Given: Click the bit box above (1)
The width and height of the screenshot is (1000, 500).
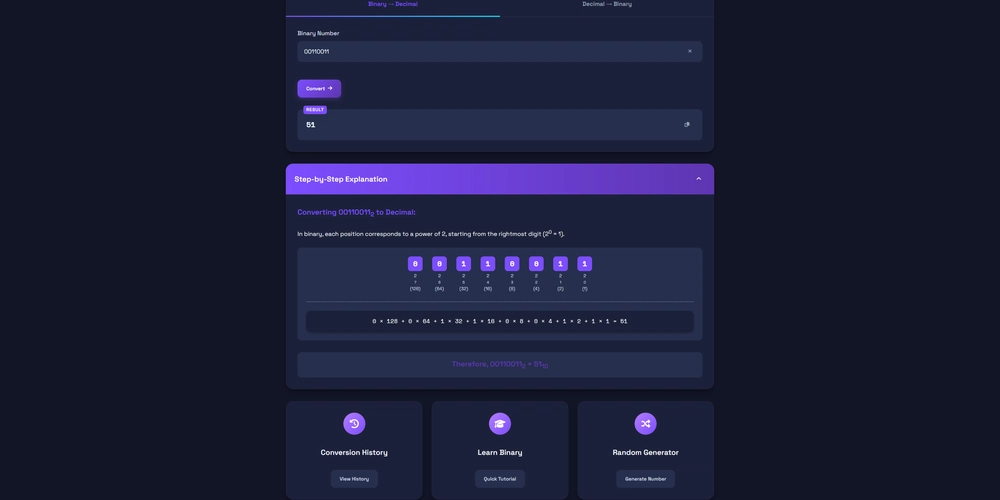Looking at the screenshot, I should click(585, 264).
